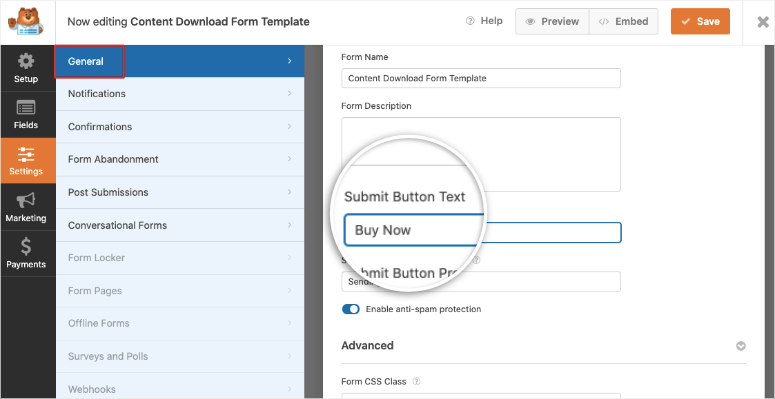Toggle Enable anti-spam protection switch

point(350,309)
